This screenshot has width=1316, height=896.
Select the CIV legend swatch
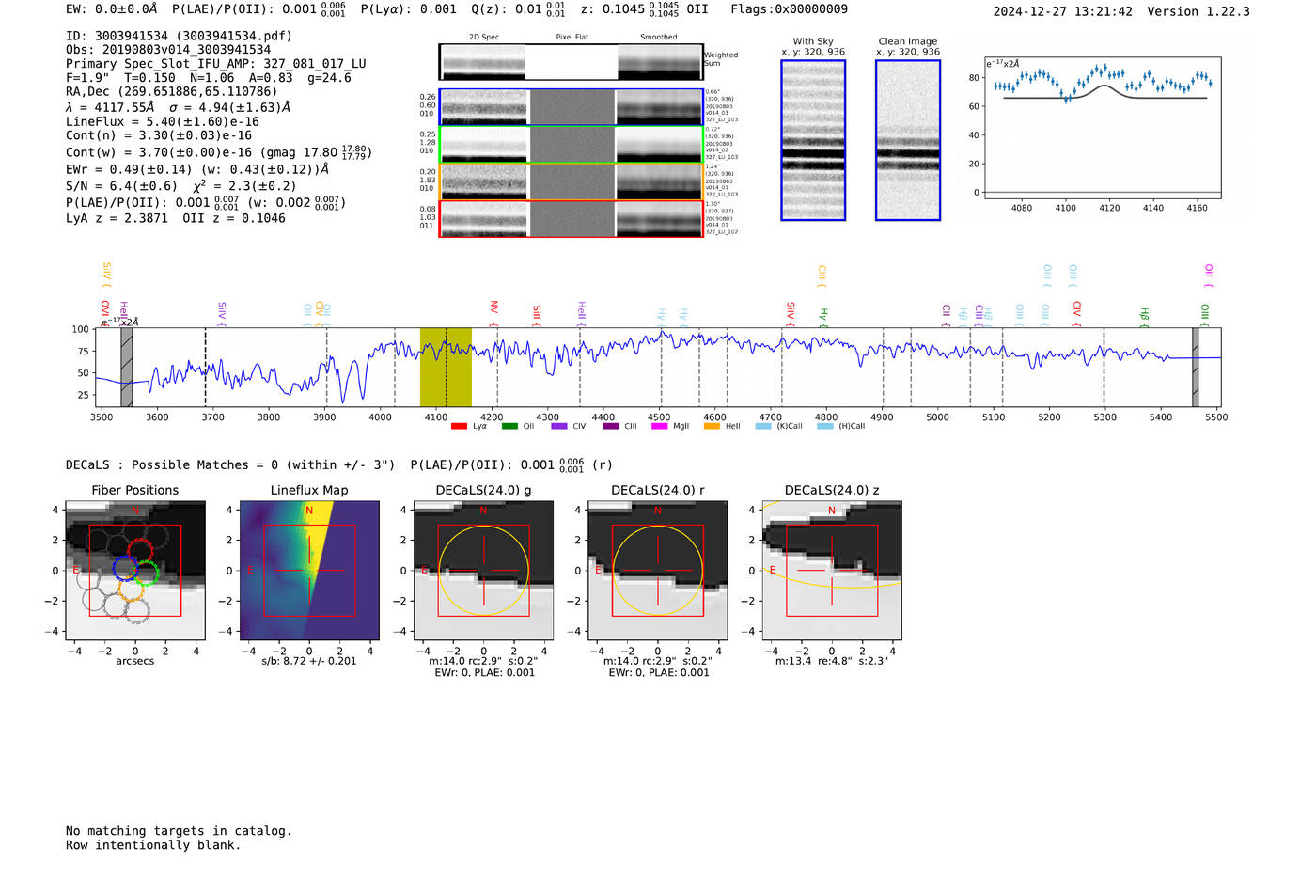[559, 426]
